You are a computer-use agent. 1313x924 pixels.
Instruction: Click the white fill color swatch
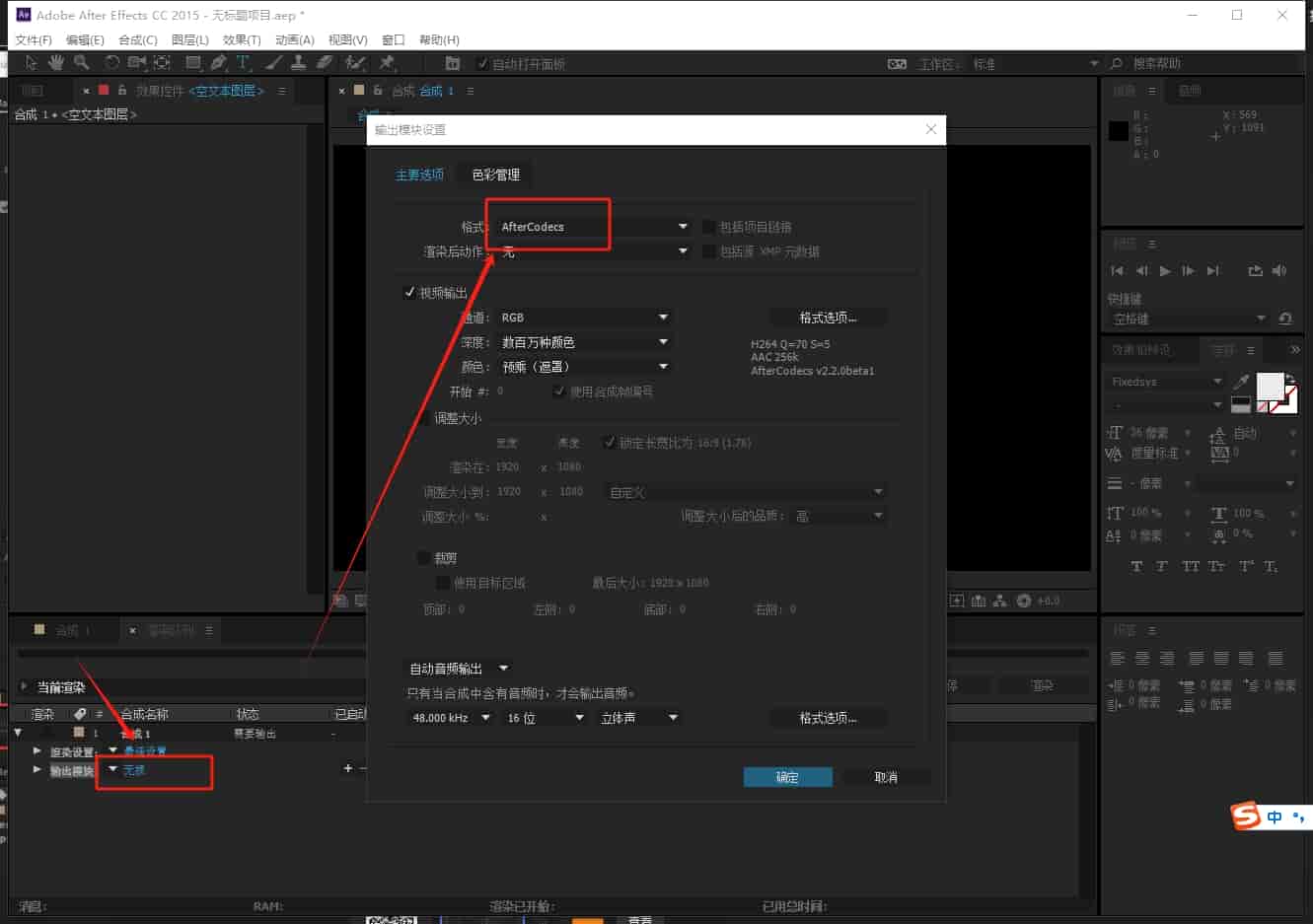pos(1269,386)
